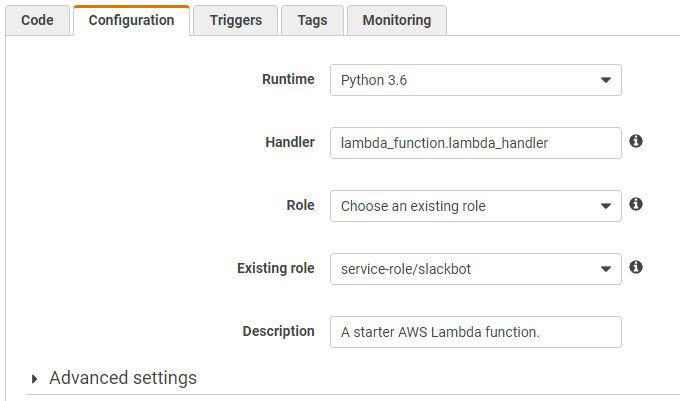Image resolution: width=680 pixels, height=401 pixels.
Task: Click the info icon beside Handler field
Action: tap(636, 142)
